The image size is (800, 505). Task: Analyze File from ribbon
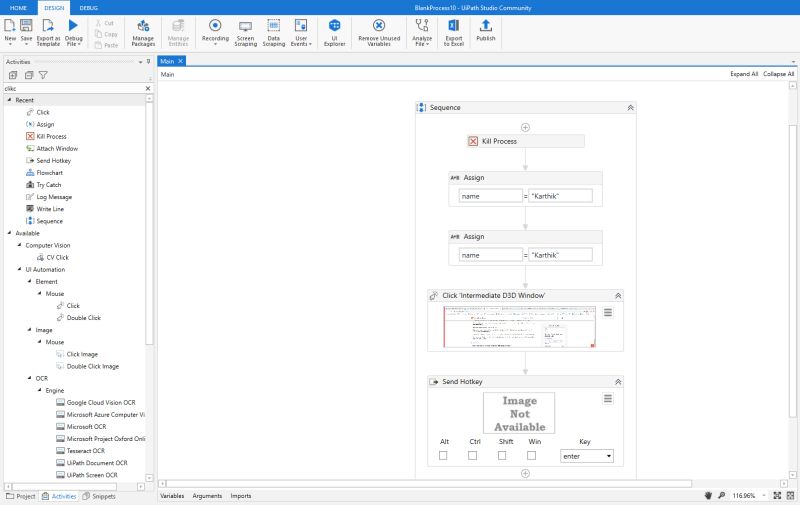[422, 32]
